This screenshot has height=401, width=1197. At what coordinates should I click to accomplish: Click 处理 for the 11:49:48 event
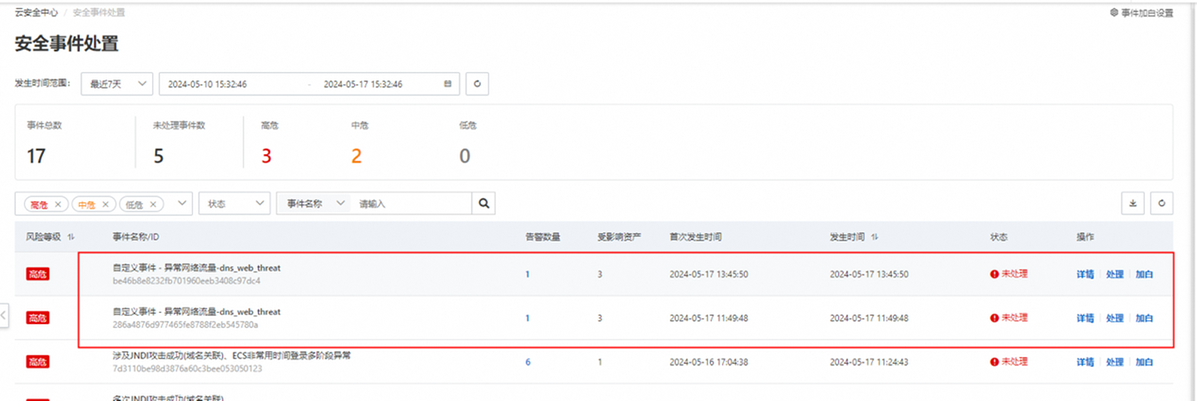click(x=1114, y=318)
